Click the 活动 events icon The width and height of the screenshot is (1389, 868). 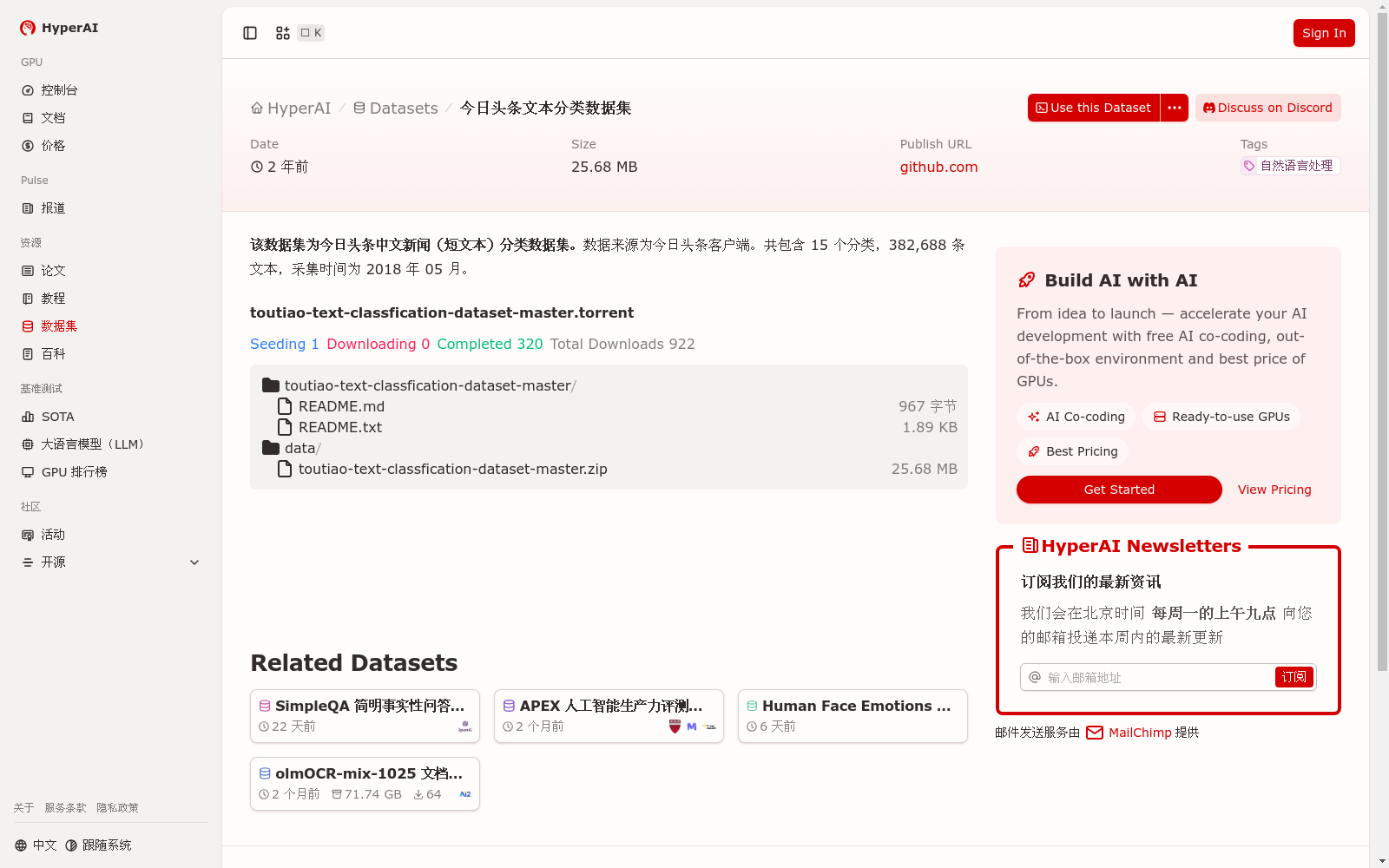(x=28, y=535)
